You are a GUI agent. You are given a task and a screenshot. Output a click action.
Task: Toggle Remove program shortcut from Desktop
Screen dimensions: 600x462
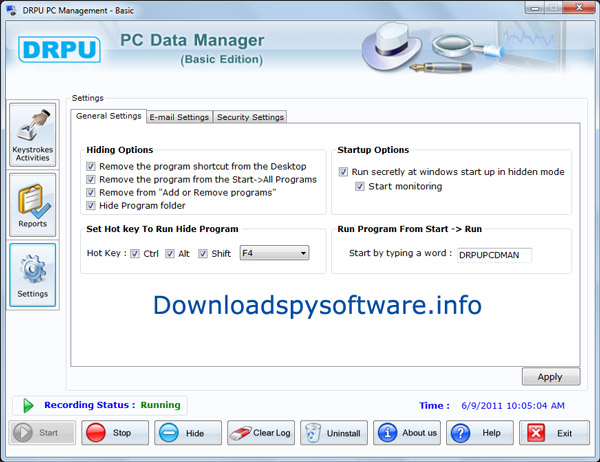coord(91,167)
